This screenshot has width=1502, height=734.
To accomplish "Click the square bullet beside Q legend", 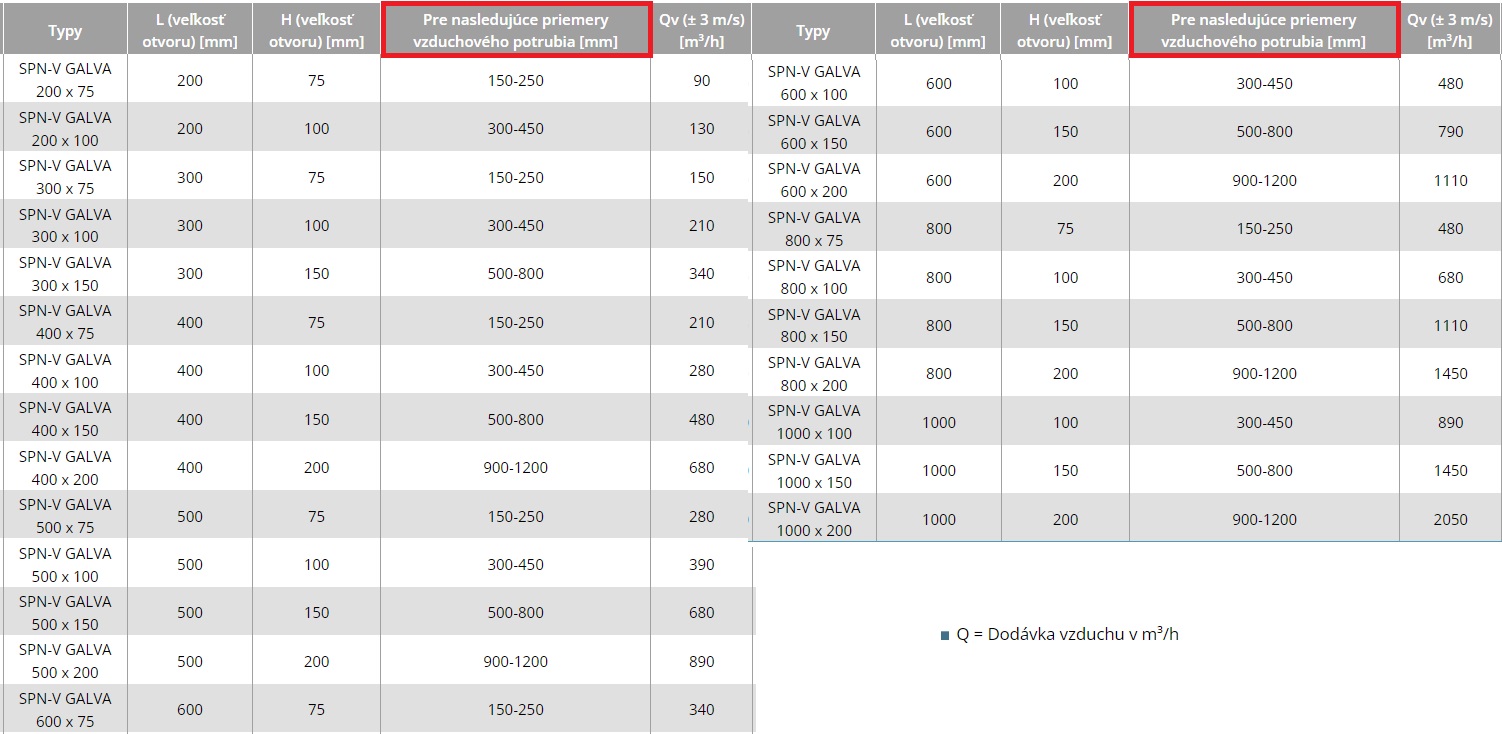I will pos(945,635).
